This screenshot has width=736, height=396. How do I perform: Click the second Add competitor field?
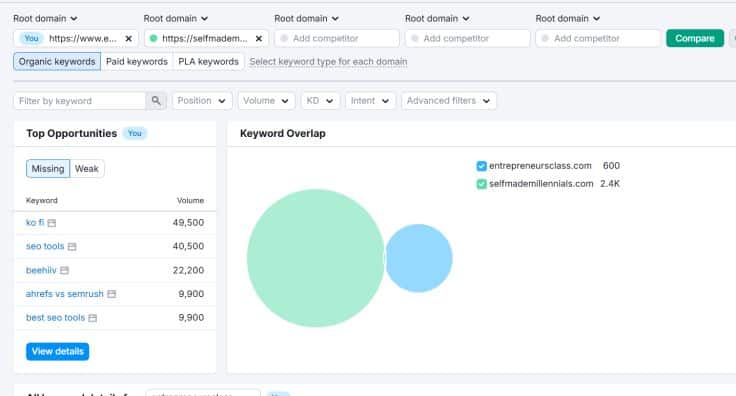467,38
